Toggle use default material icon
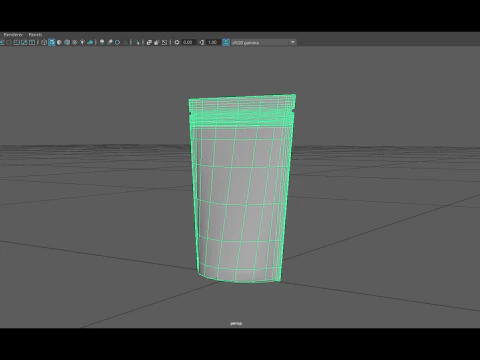The width and height of the screenshot is (480, 360). point(59,42)
